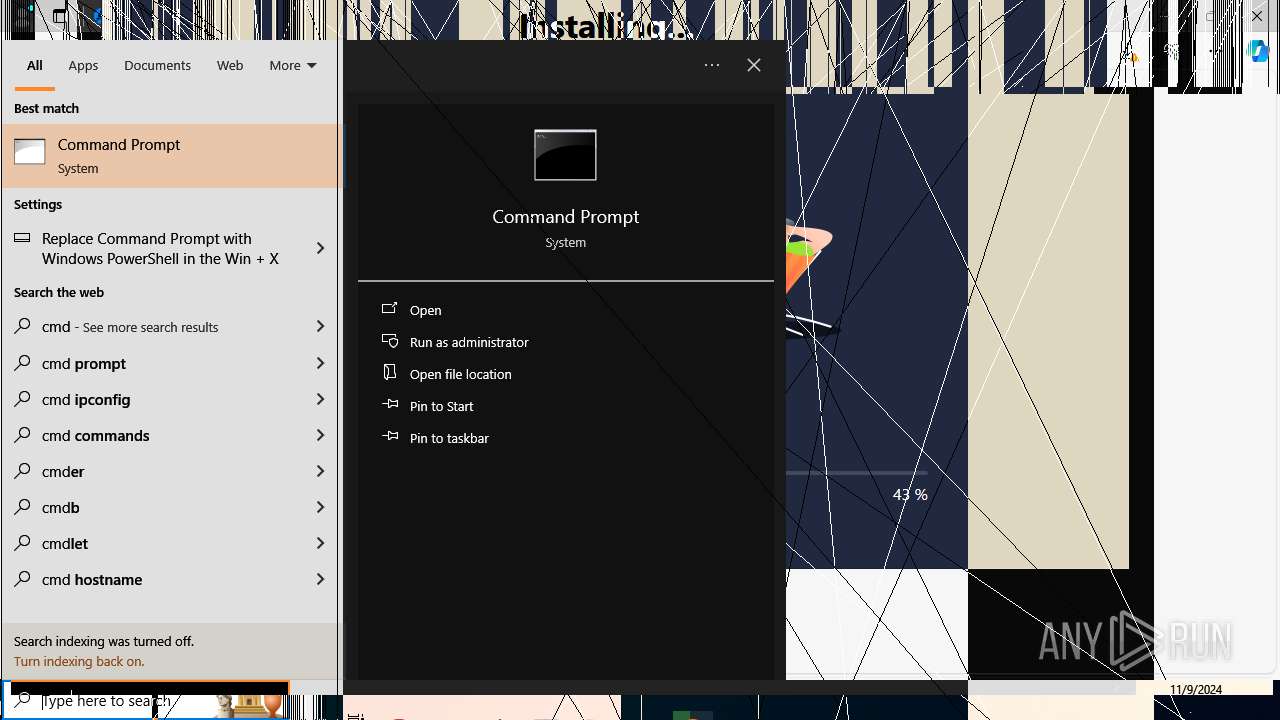Select Replace Command Prompt with PowerShell setting

160,248
